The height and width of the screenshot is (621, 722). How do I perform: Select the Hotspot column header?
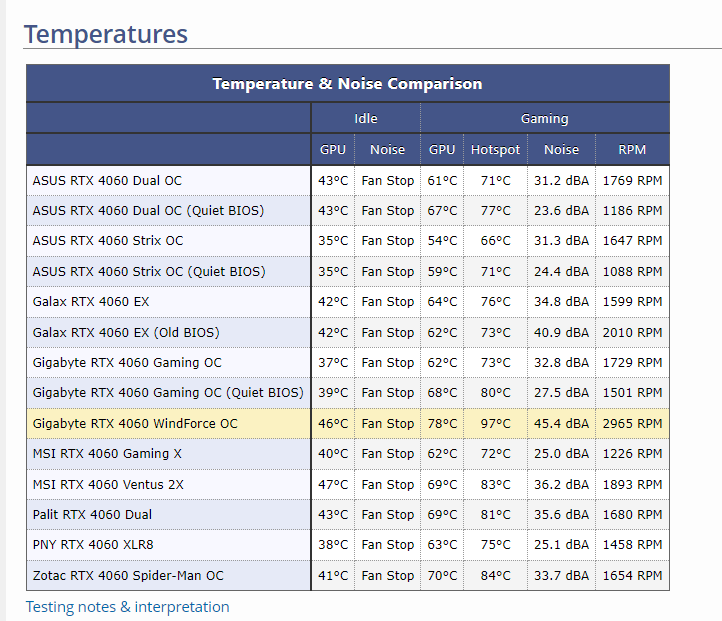coord(495,150)
